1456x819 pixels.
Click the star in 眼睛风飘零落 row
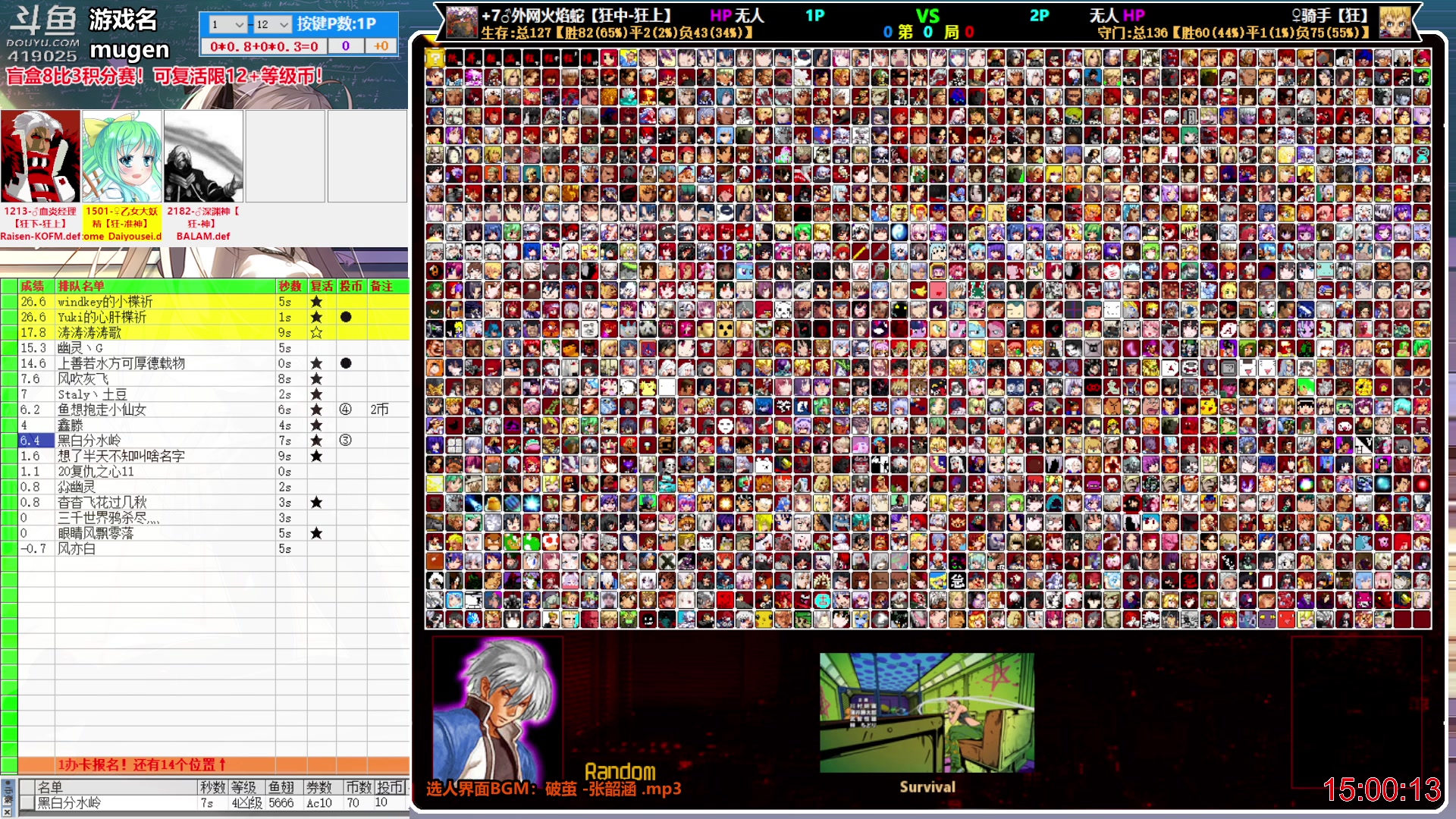[316, 533]
